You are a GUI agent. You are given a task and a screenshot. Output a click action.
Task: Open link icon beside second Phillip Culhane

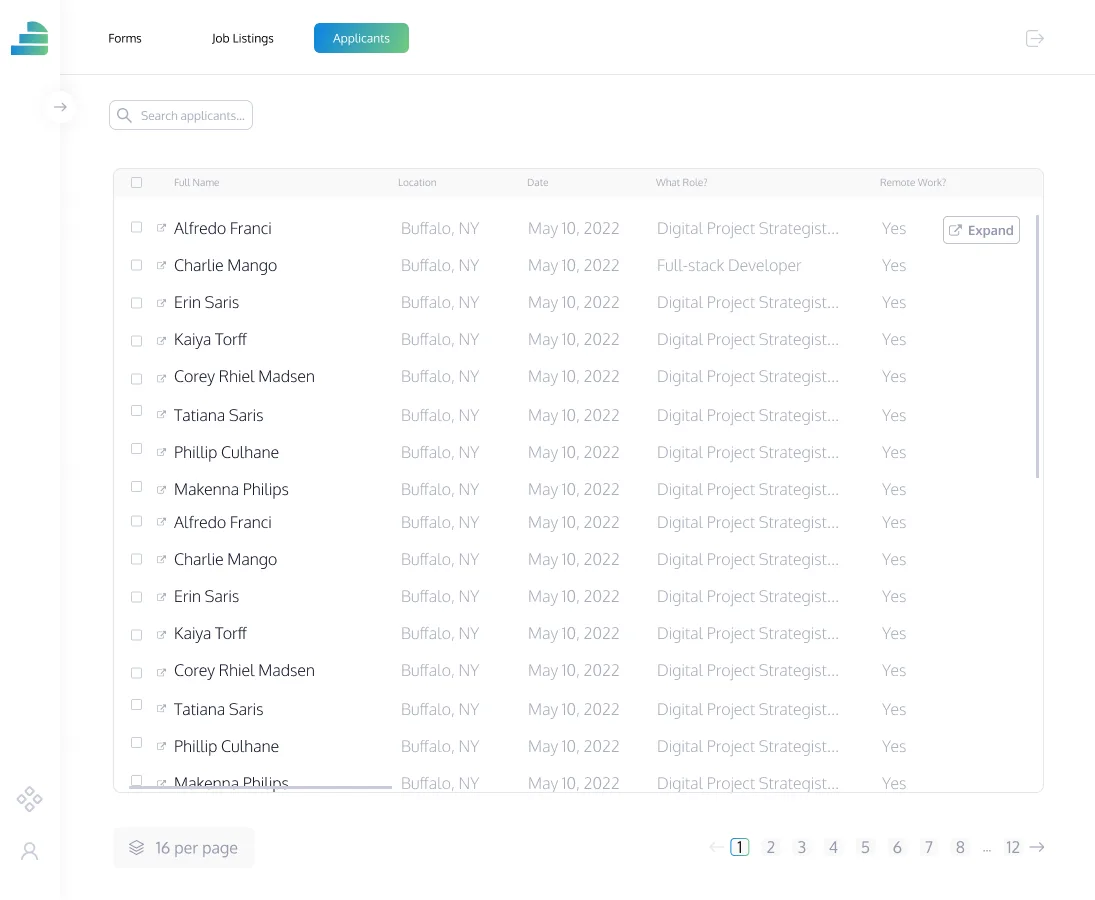pyautogui.click(x=161, y=746)
